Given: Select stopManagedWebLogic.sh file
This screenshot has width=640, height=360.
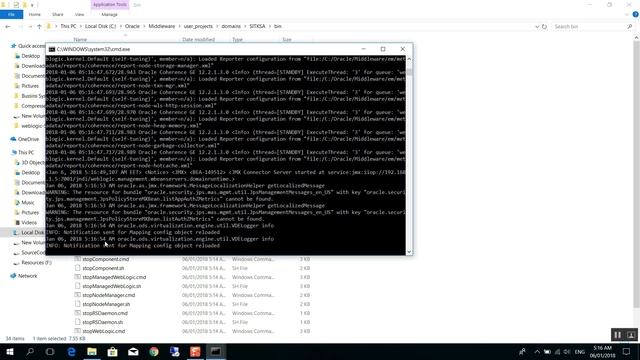Looking at the screenshot, I should [111, 286].
